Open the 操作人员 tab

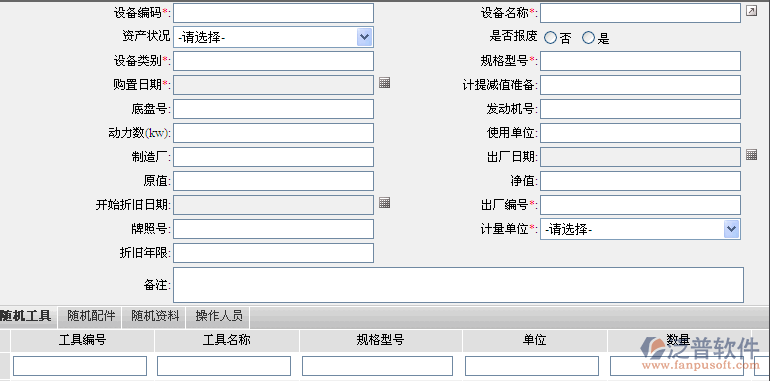(x=219, y=316)
